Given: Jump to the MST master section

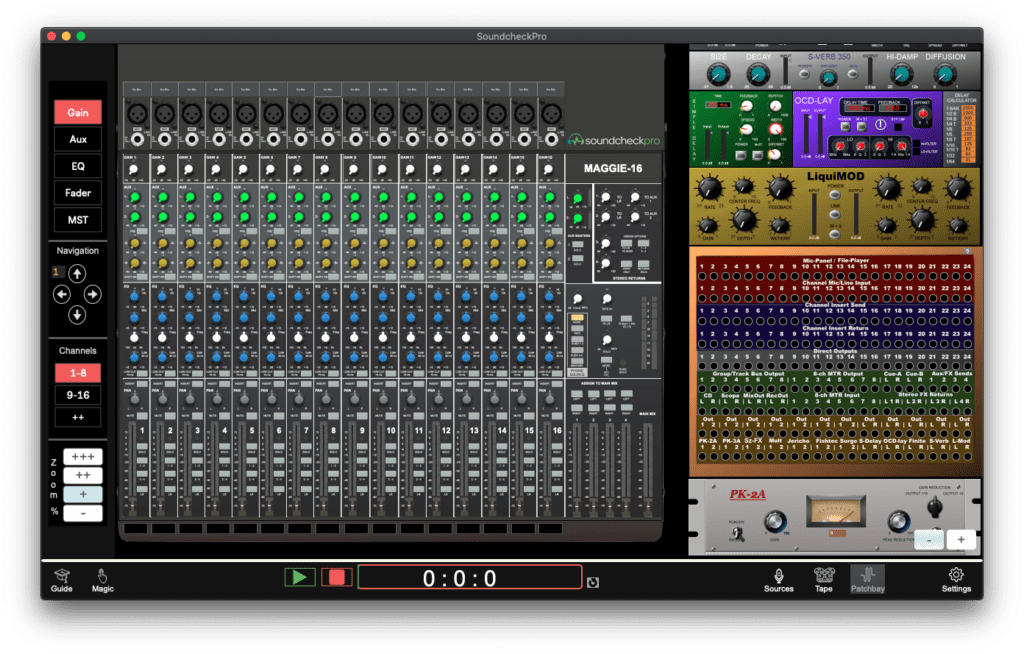Looking at the screenshot, I should [x=78, y=220].
